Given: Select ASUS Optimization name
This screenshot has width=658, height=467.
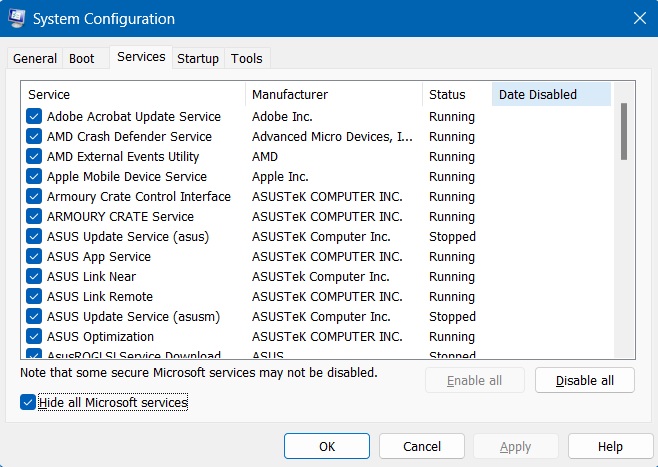Looking at the screenshot, I should [x=100, y=337].
